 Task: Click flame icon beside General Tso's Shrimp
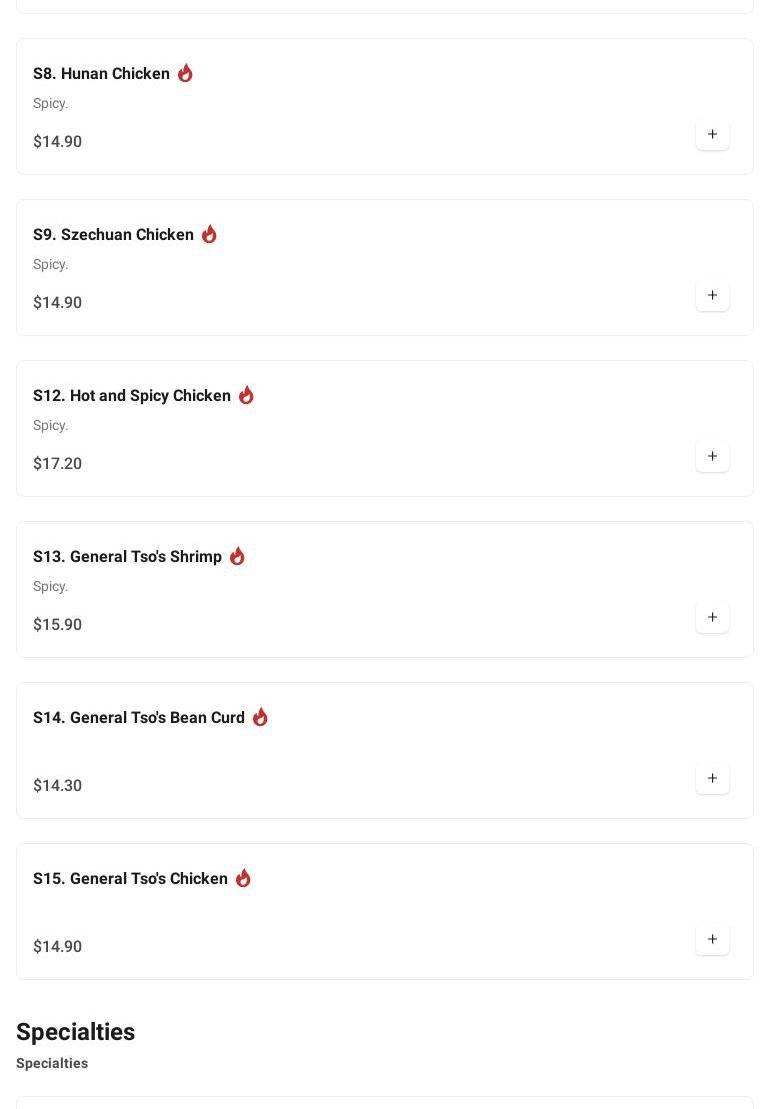[237, 556]
